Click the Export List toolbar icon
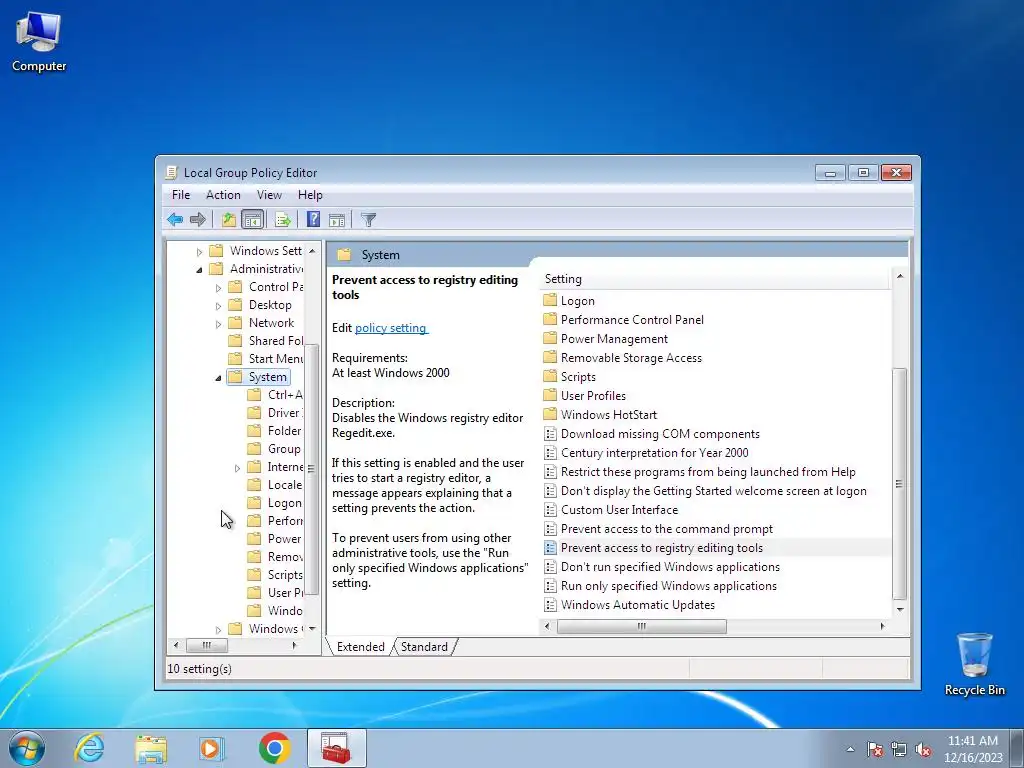Viewport: 1024px width, 768px height. point(283,219)
